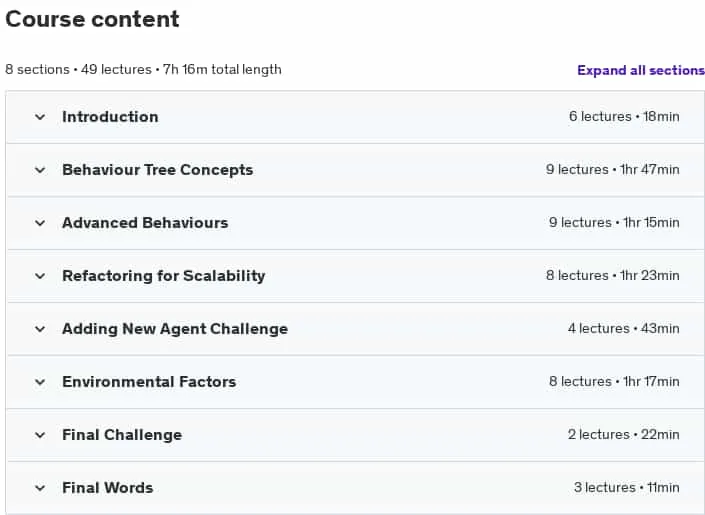The image size is (705, 515).
Task: Open Adding New Agent Challenge title
Action: [x=175, y=329]
